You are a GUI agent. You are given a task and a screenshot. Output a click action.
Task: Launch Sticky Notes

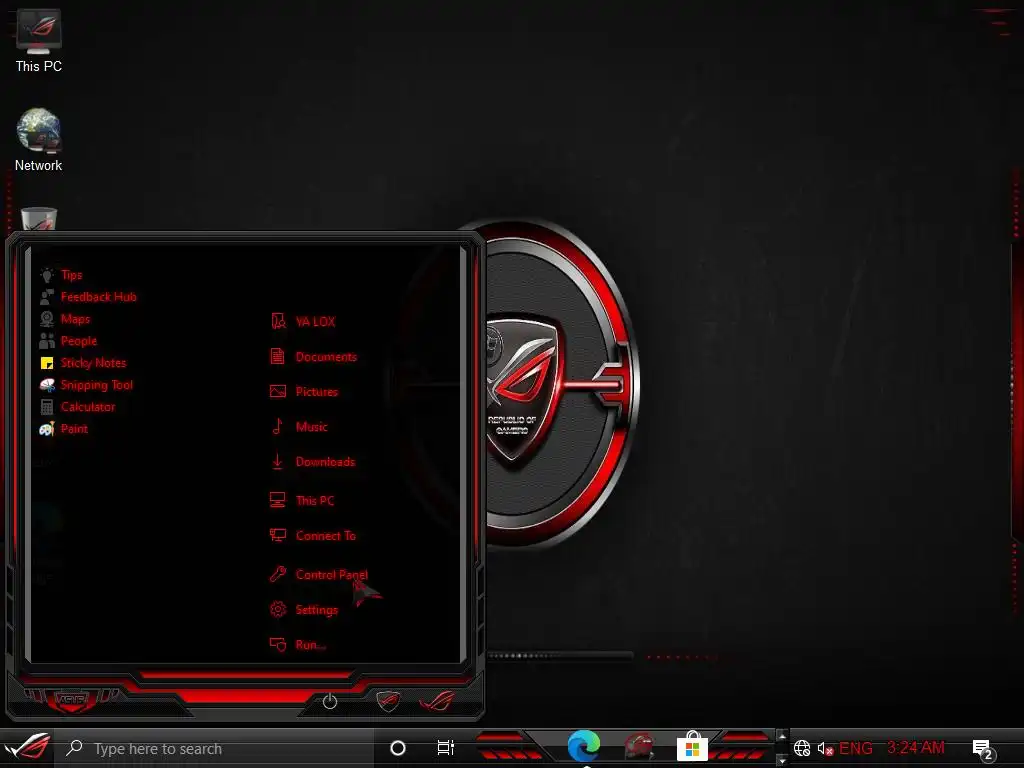click(83, 363)
